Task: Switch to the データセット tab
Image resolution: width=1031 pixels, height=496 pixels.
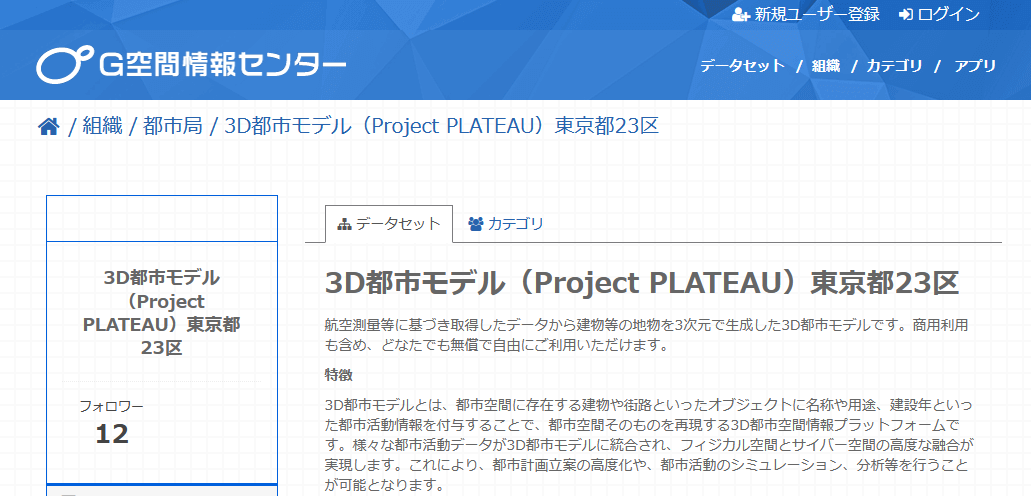Action: tap(389, 224)
